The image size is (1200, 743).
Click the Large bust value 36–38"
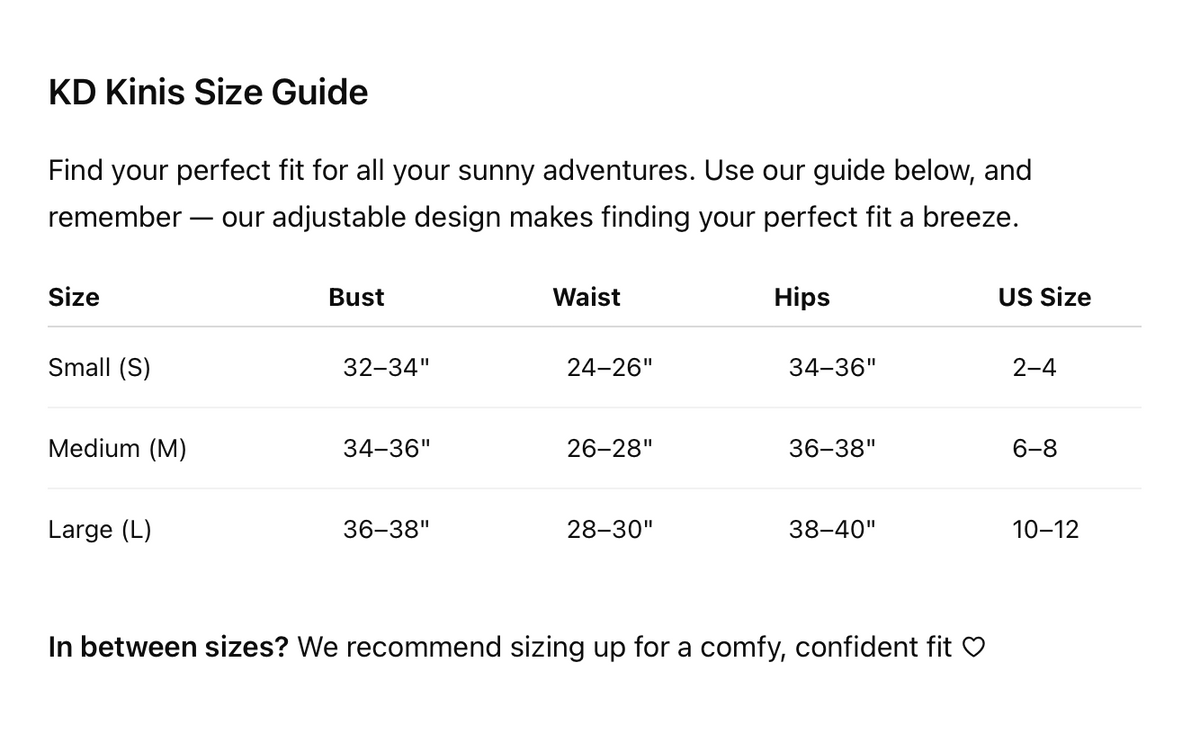386,530
